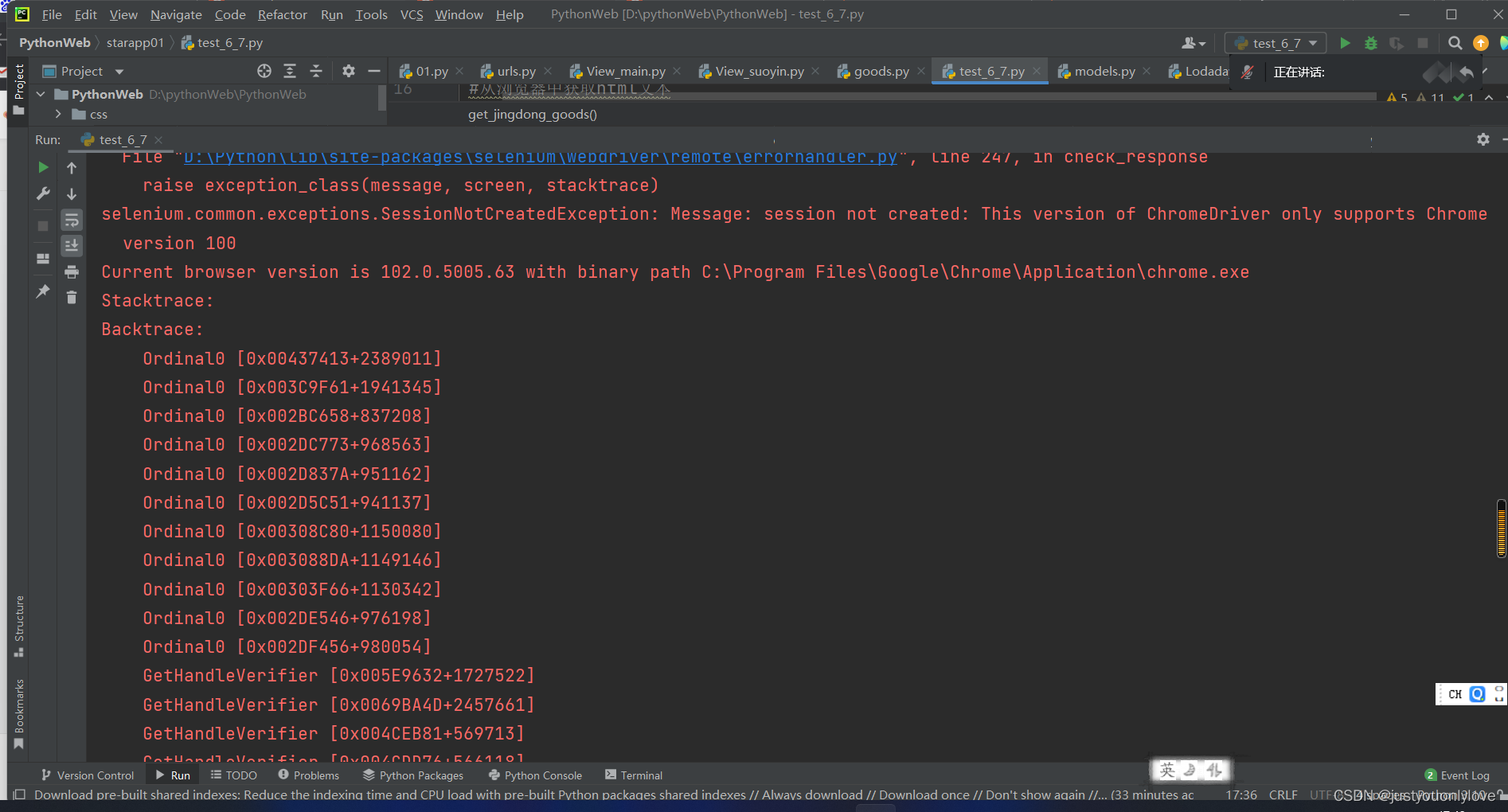Select all files in project view icon
1508x812 pixels.
coord(264,71)
